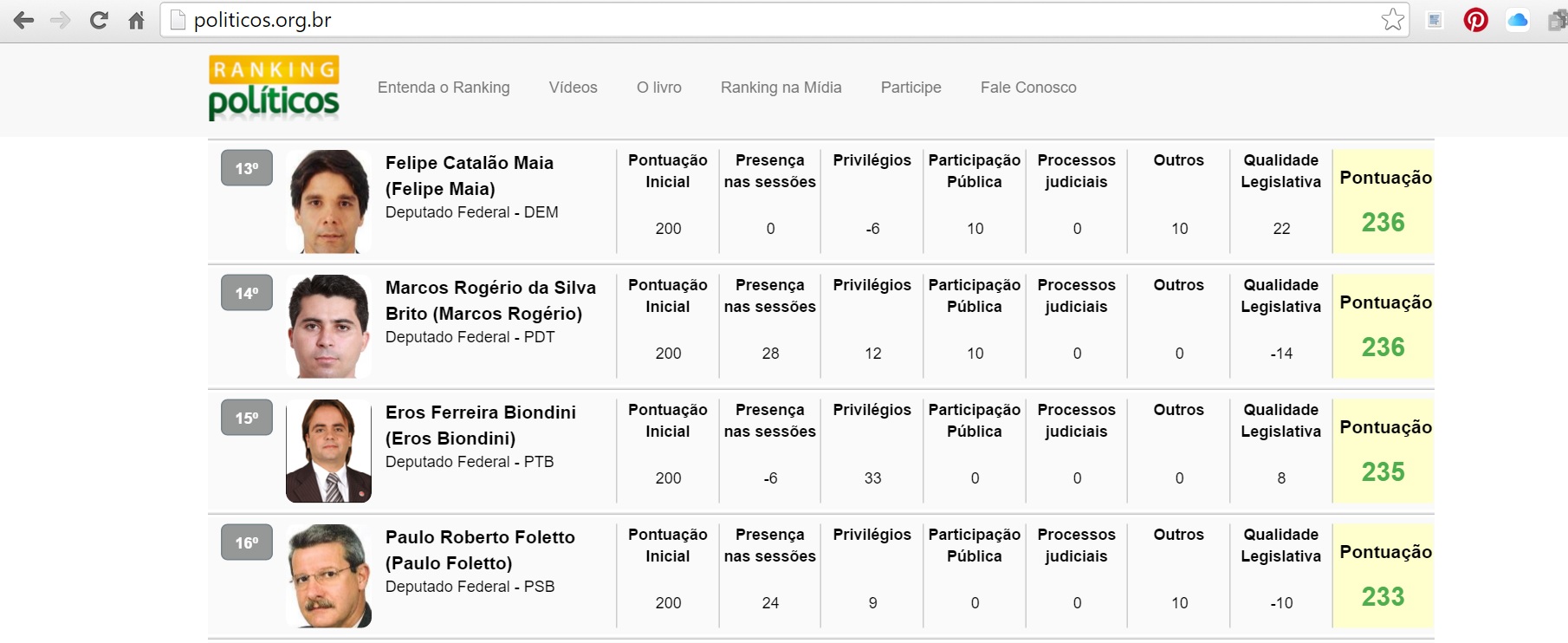Go back using the browser back arrow
Screen dimensions: 1568x643
click(23, 20)
